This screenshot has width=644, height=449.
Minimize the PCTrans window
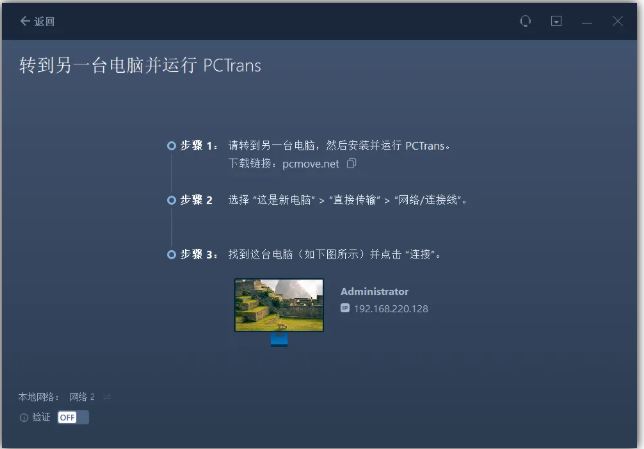click(x=587, y=21)
